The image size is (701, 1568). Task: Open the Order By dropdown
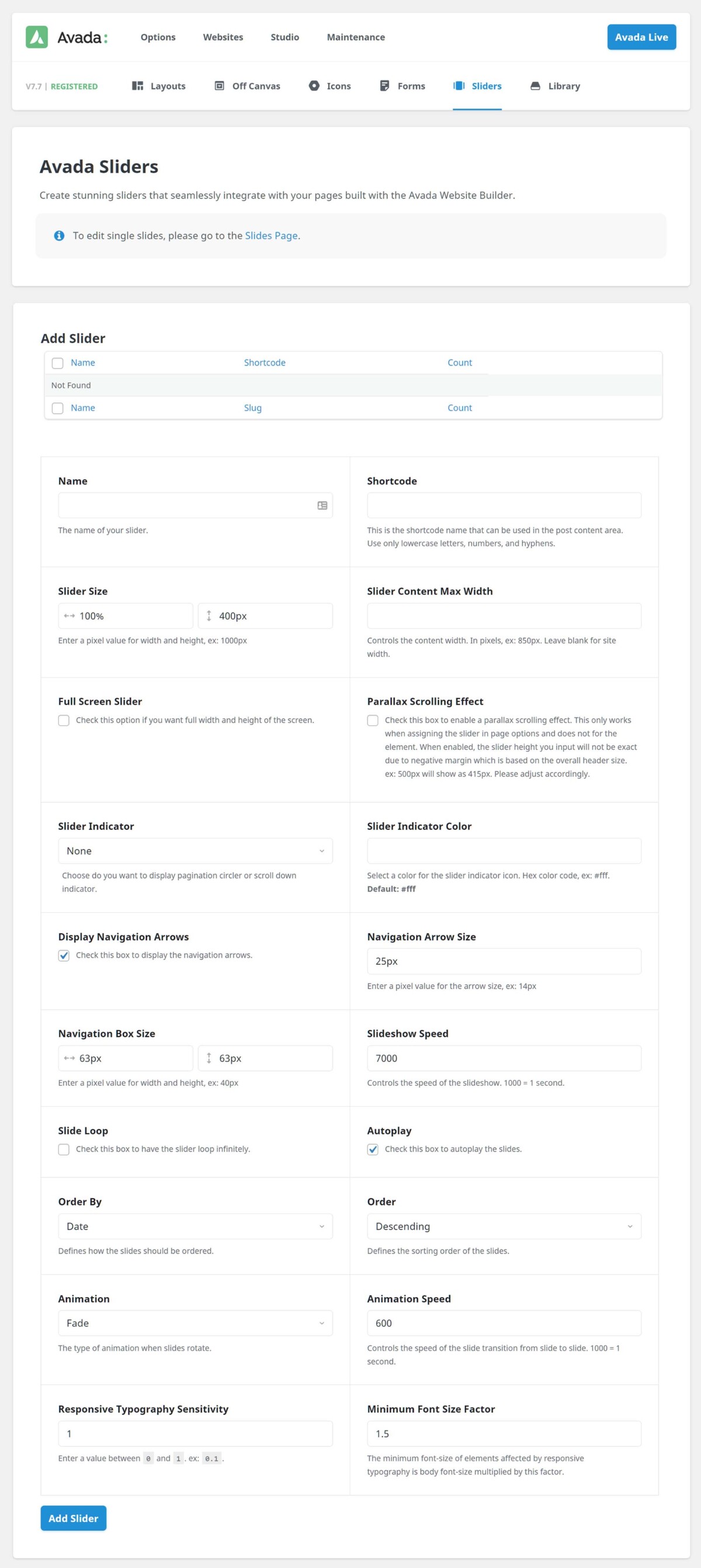(195, 1226)
